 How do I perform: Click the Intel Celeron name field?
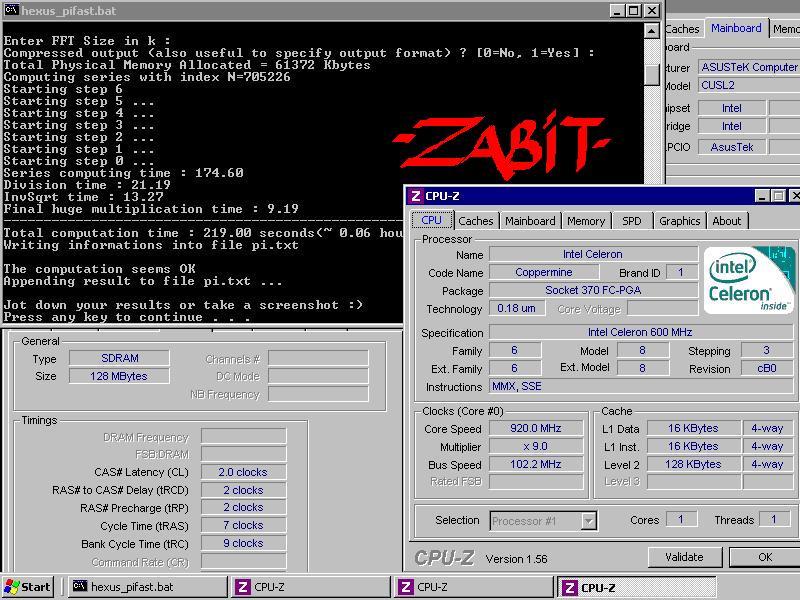click(x=593, y=254)
